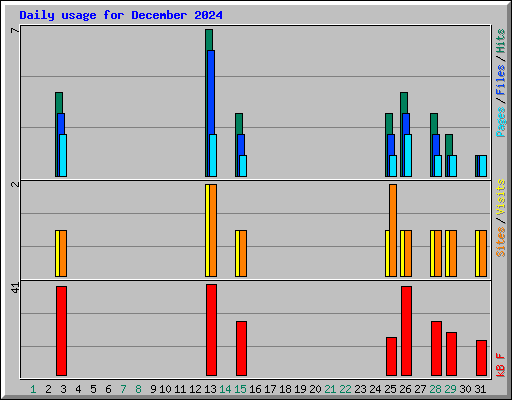Click the 'Files' legend label

(500, 79)
